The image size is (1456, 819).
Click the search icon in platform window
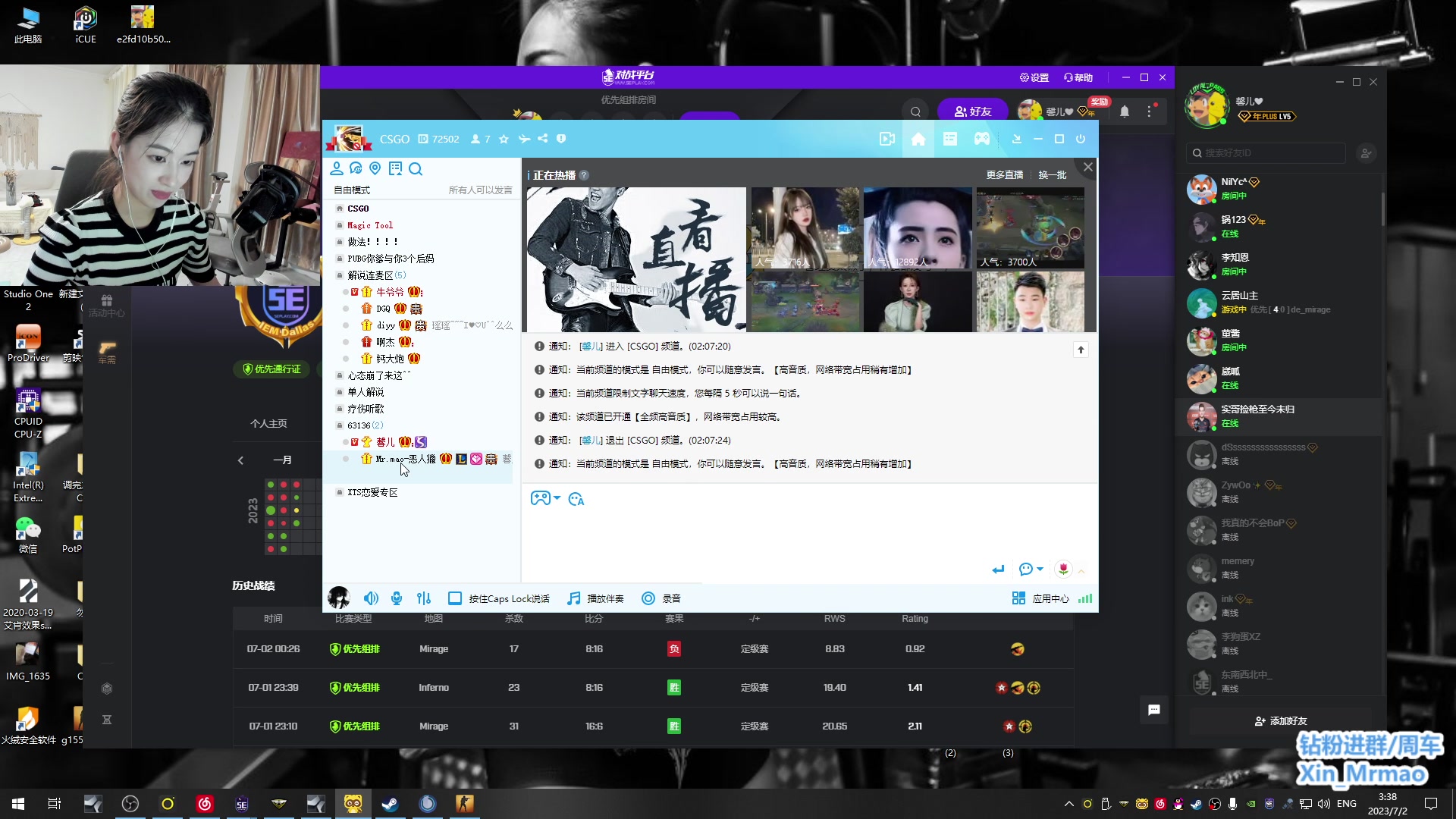[915, 111]
